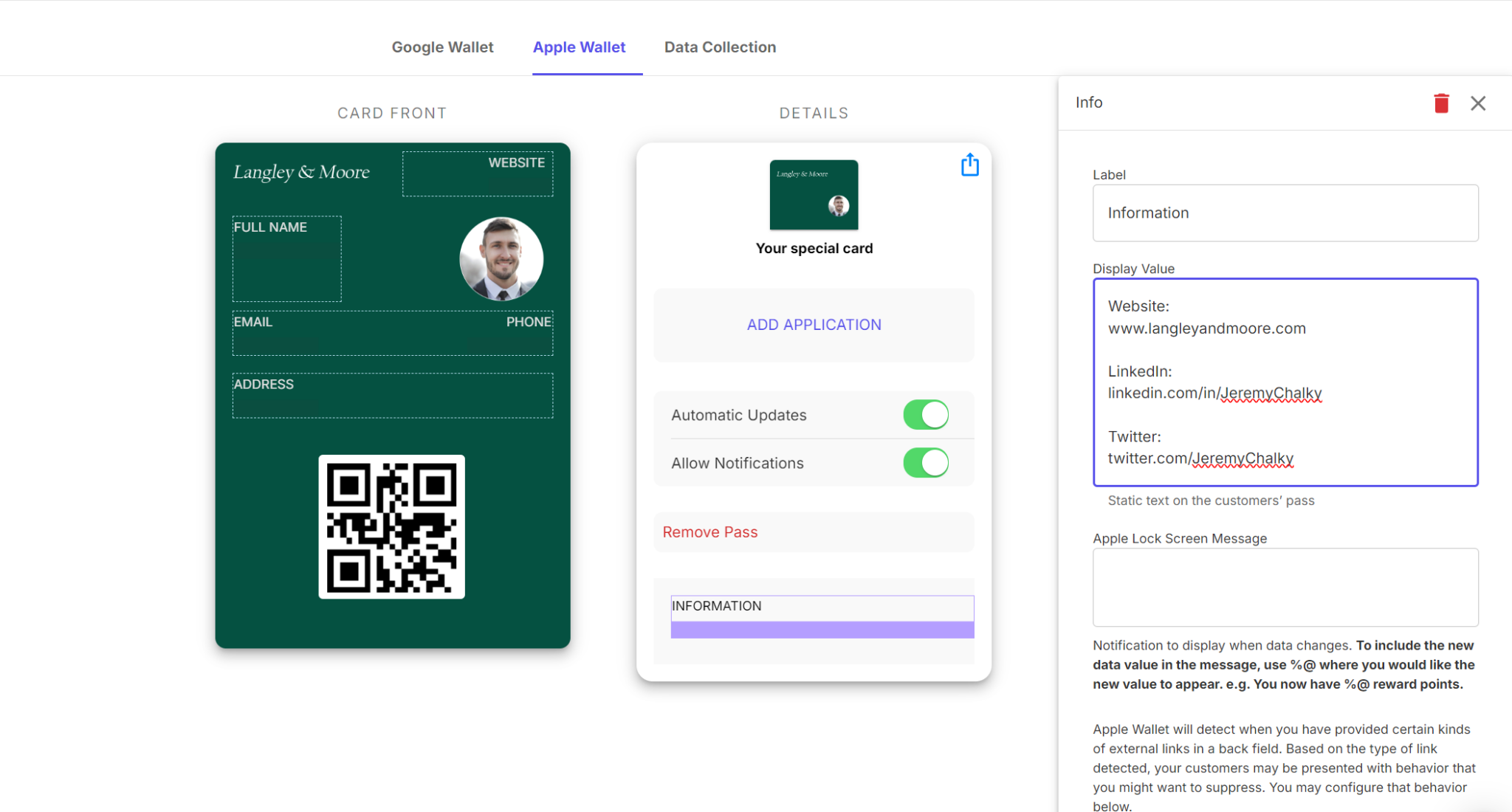Click the red trash icon in Info panel

1440,103
